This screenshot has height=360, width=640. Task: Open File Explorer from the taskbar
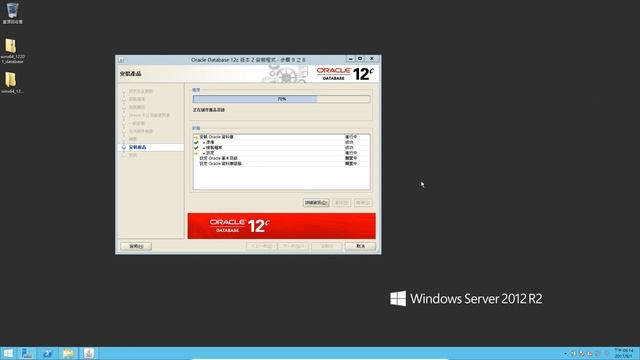(x=68, y=353)
